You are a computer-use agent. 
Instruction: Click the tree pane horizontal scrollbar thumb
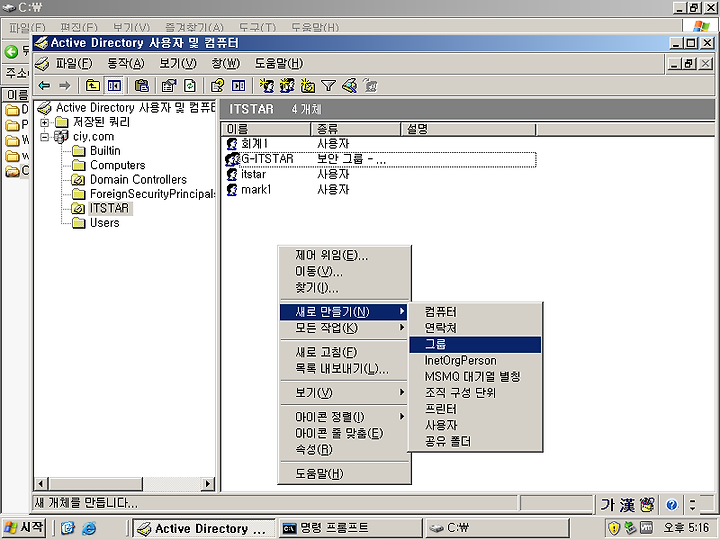(x=96, y=484)
